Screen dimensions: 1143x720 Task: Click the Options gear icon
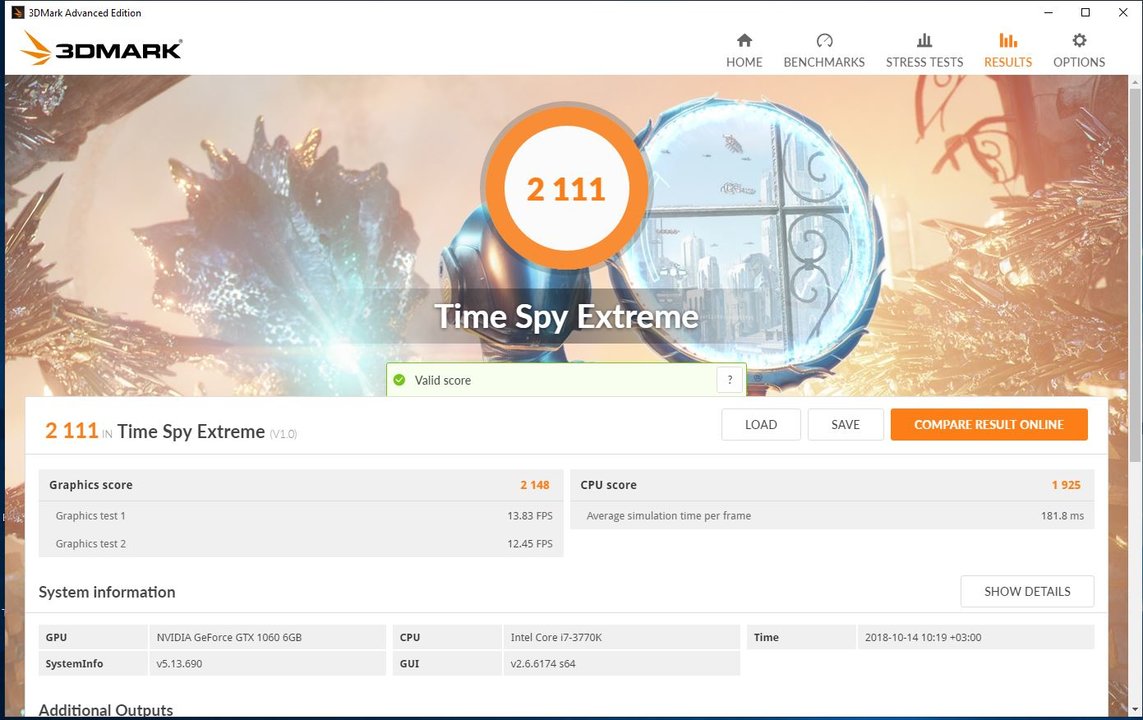pyautogui.click(x=1079, y=40)
